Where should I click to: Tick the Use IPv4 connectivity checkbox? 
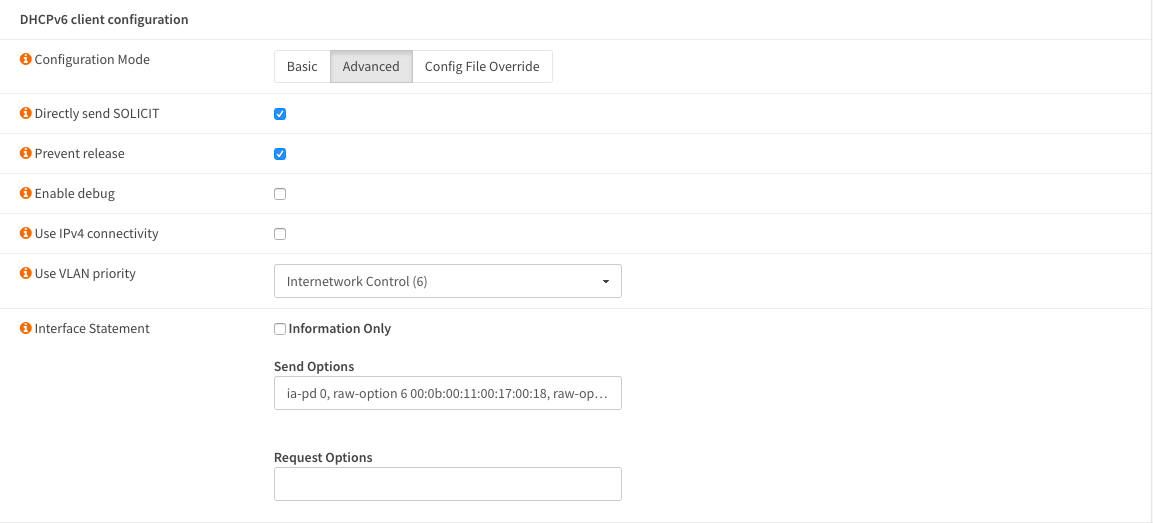click(x=280, y=234)
